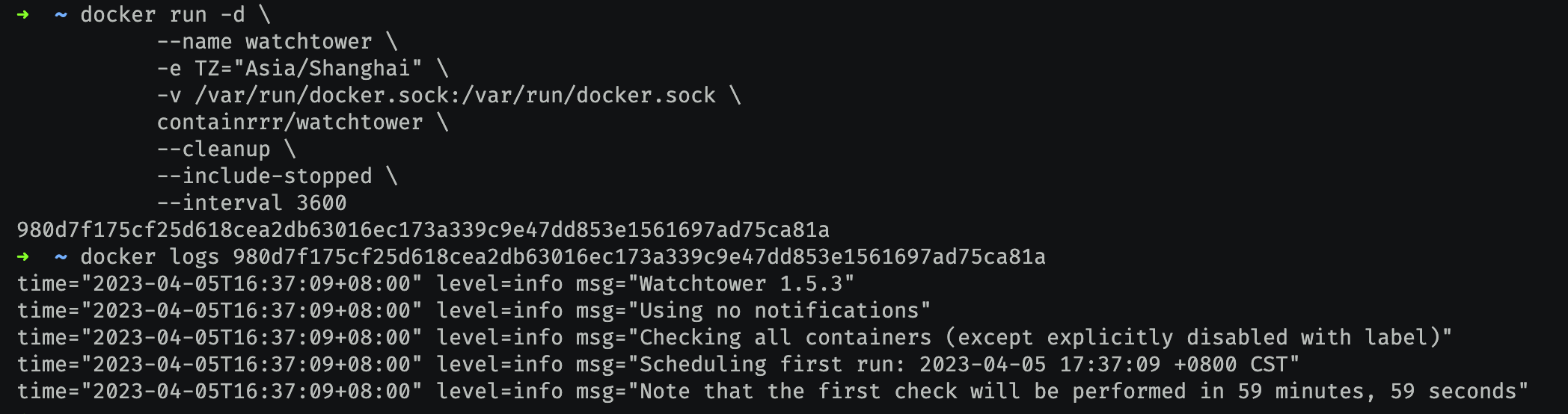Click the "docker run -d" command text
Screen dimensions: 1568x414
[x=162, y=15]
